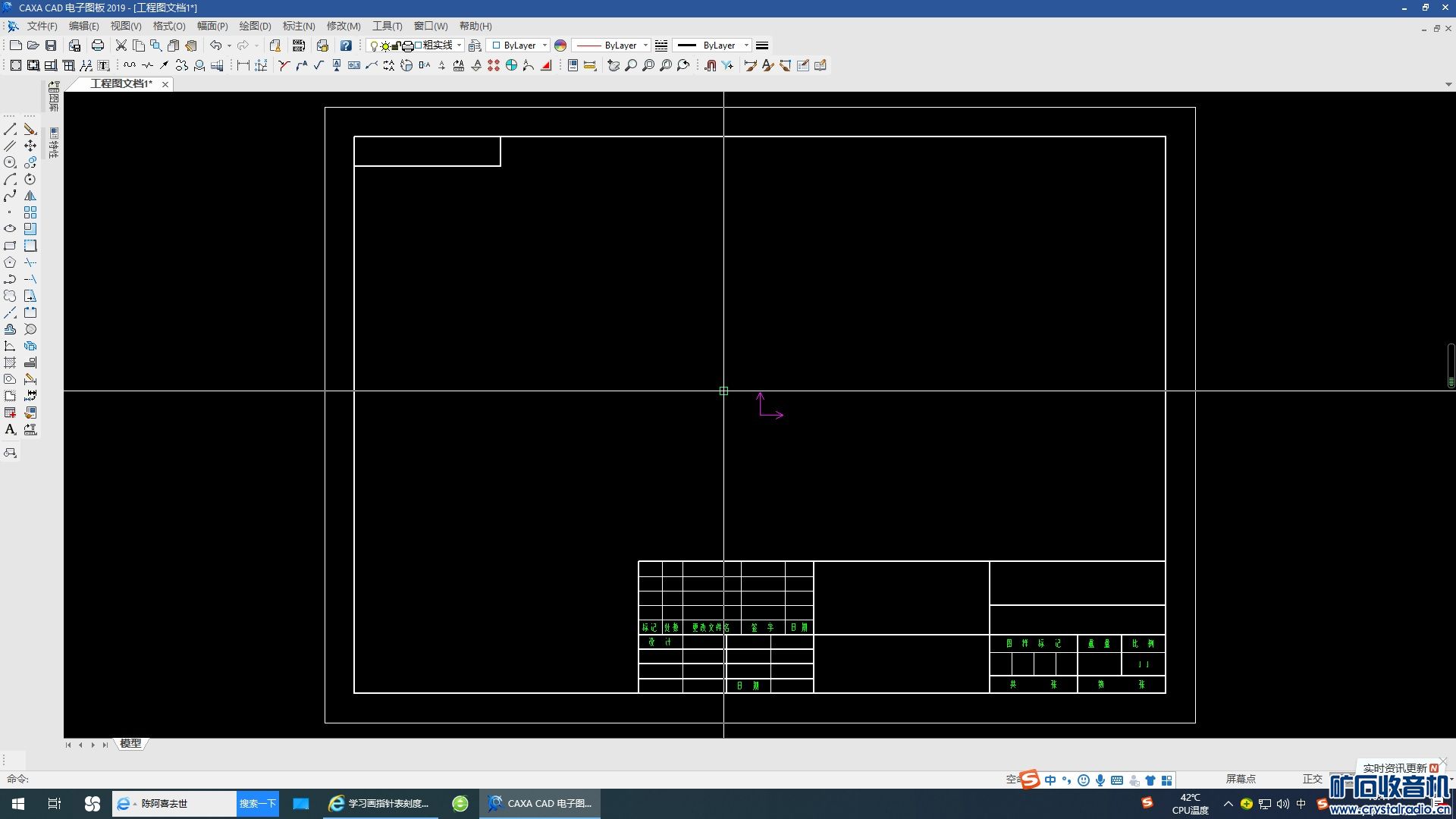
Task: Open the Windows Start menu
Action: (18, 804)
